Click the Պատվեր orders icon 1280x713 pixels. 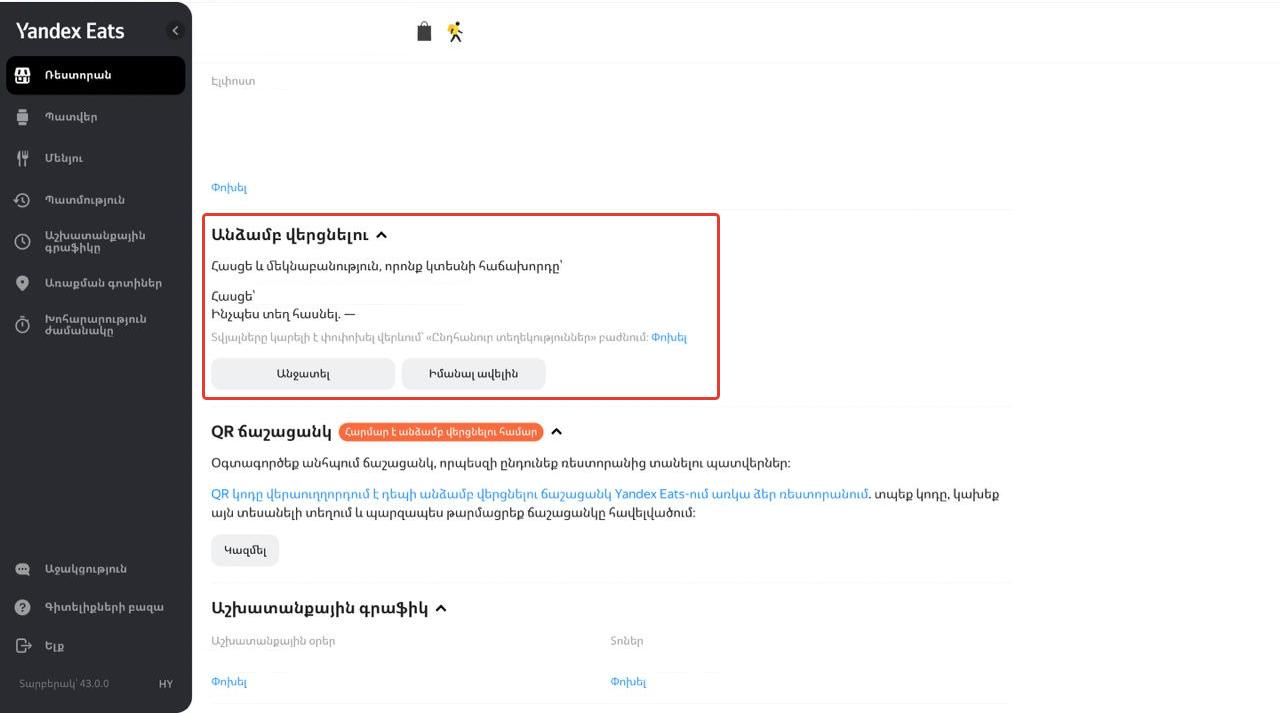pos(23,117)
